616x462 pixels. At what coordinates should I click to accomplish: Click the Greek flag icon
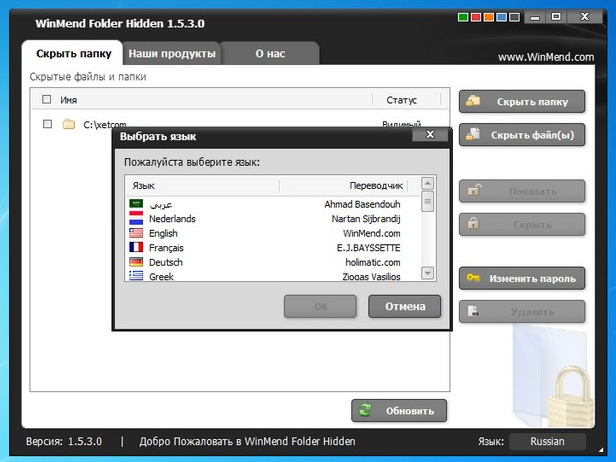[x=136, y=276]
